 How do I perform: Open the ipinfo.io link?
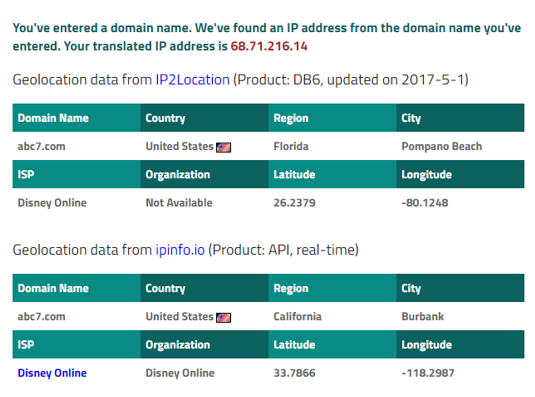click(180, 250)
